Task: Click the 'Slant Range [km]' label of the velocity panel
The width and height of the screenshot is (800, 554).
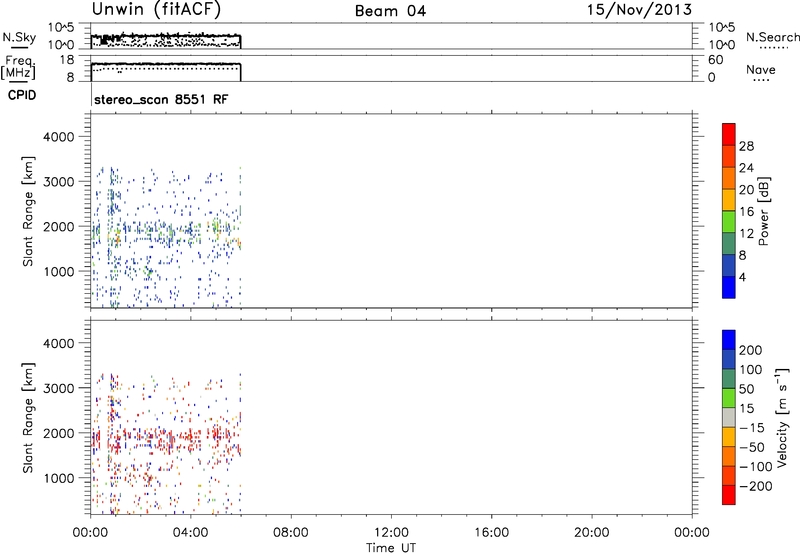Action: coord(28,417)
